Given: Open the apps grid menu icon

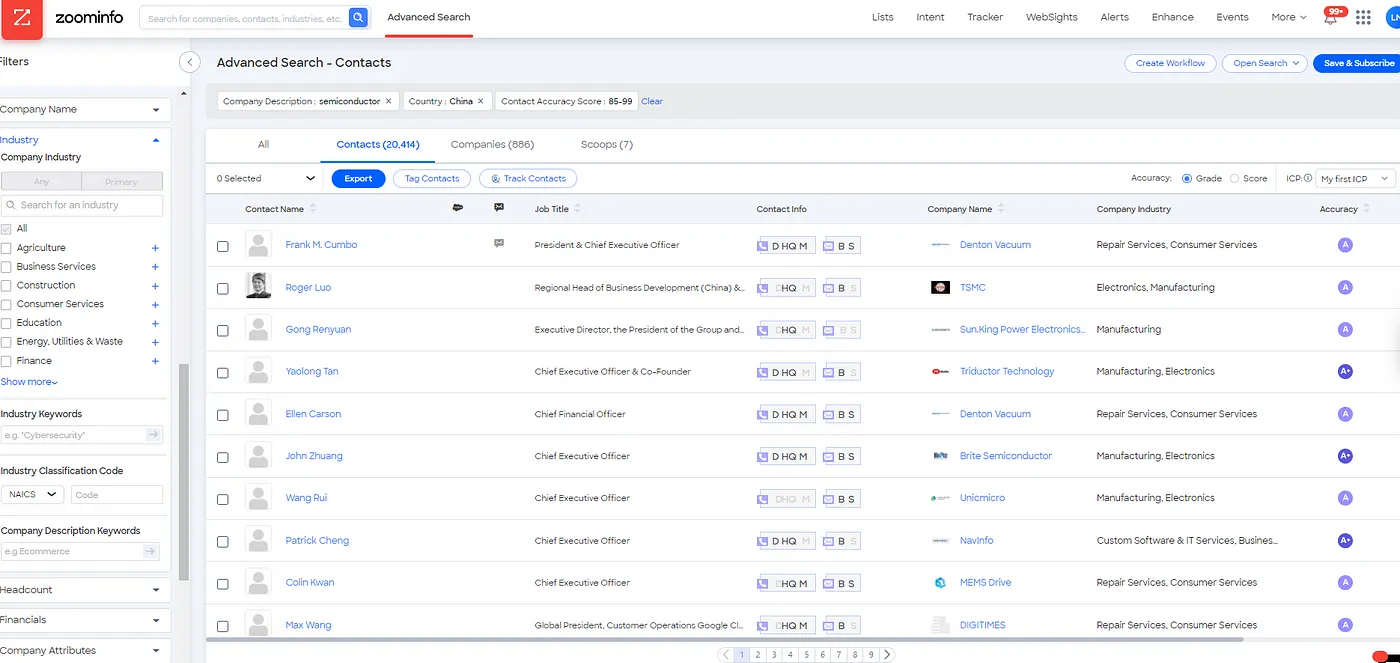Looking at the screenshot, I should (1363, 17).
